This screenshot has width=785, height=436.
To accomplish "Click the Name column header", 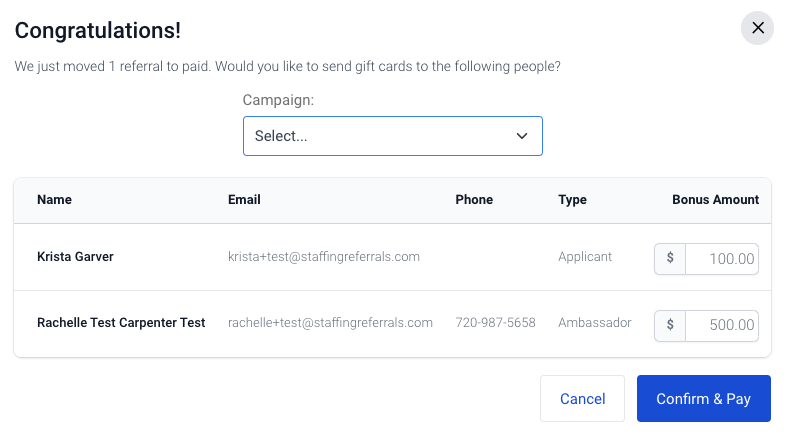I will coord(54,200).
